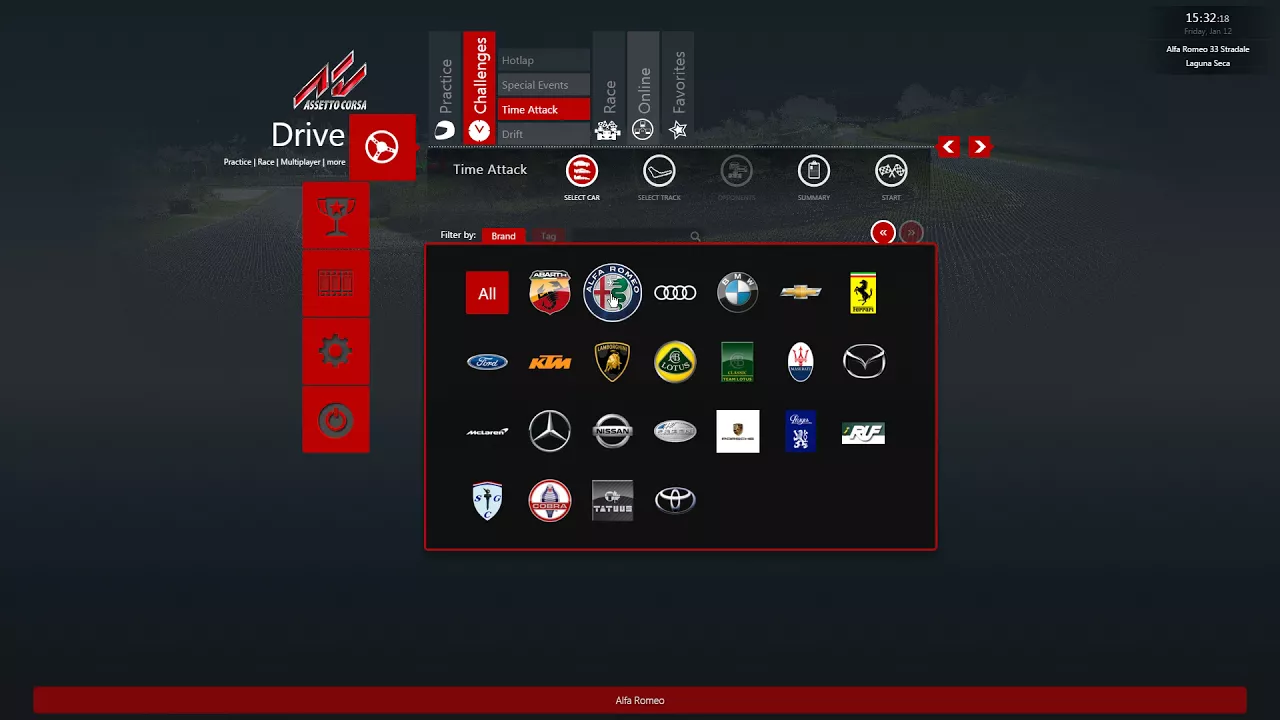Screen dimensions: 1280x720
Task: Pick the Audi four-rings logo
Action: pos(675,293)
